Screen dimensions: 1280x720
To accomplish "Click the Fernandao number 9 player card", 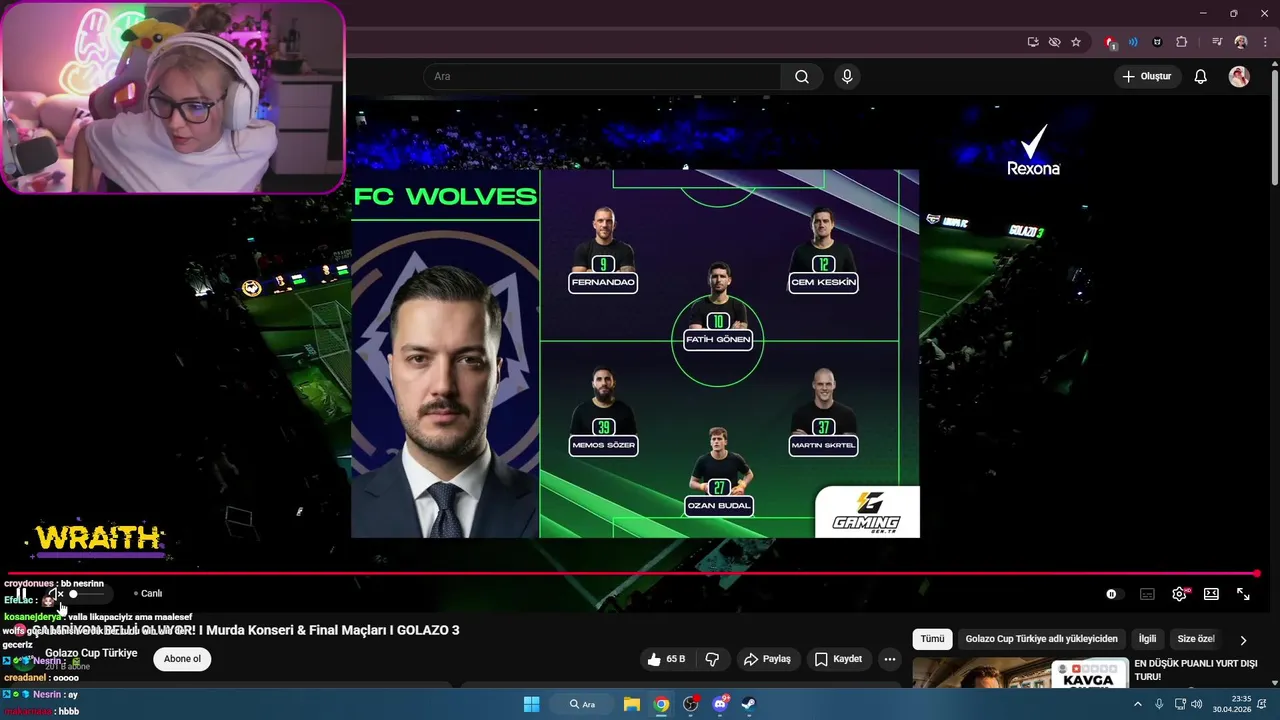I will click(603, 249).
